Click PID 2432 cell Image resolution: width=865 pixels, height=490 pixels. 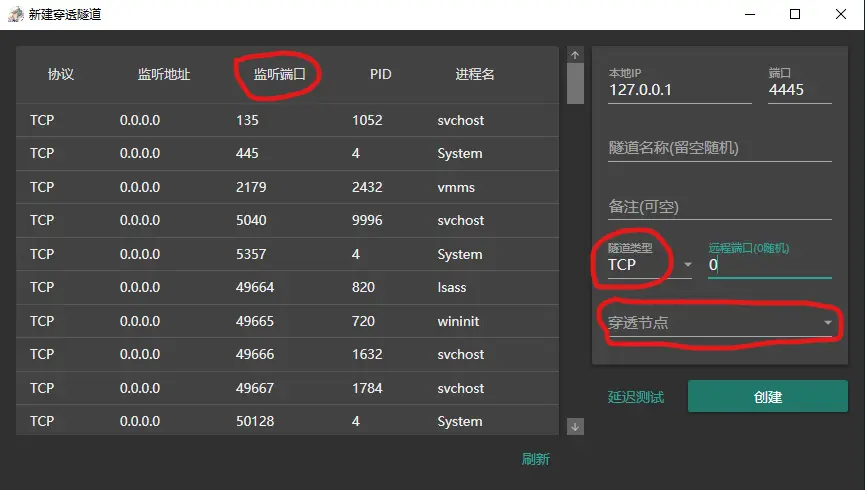click(x=367, y=187)
